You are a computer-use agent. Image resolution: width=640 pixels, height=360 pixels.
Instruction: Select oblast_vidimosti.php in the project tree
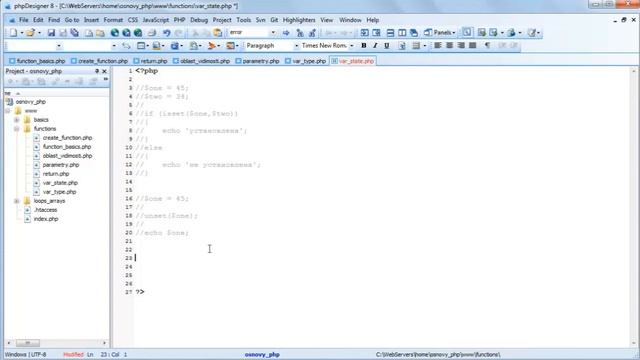[67, 156]
